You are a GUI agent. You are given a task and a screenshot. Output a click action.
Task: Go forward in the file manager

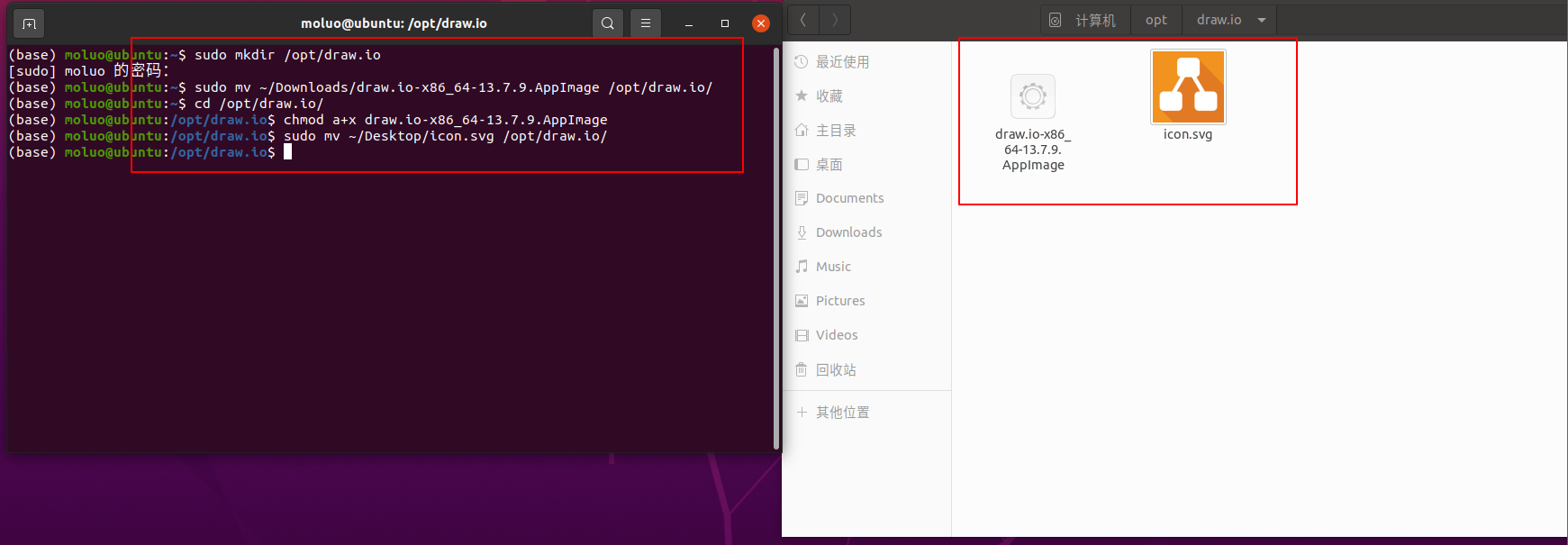(x=835, y=20)
